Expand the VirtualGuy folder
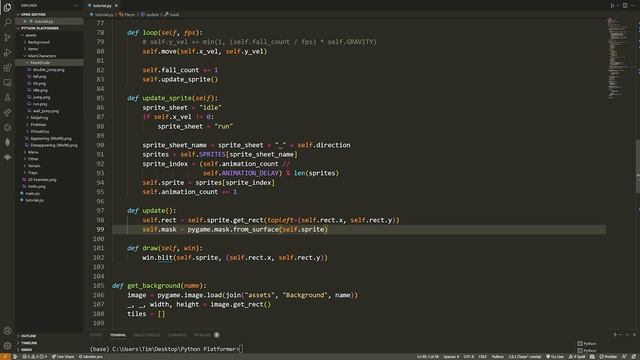Viewport: 640px width, 360px height. [x=49, y=131]
